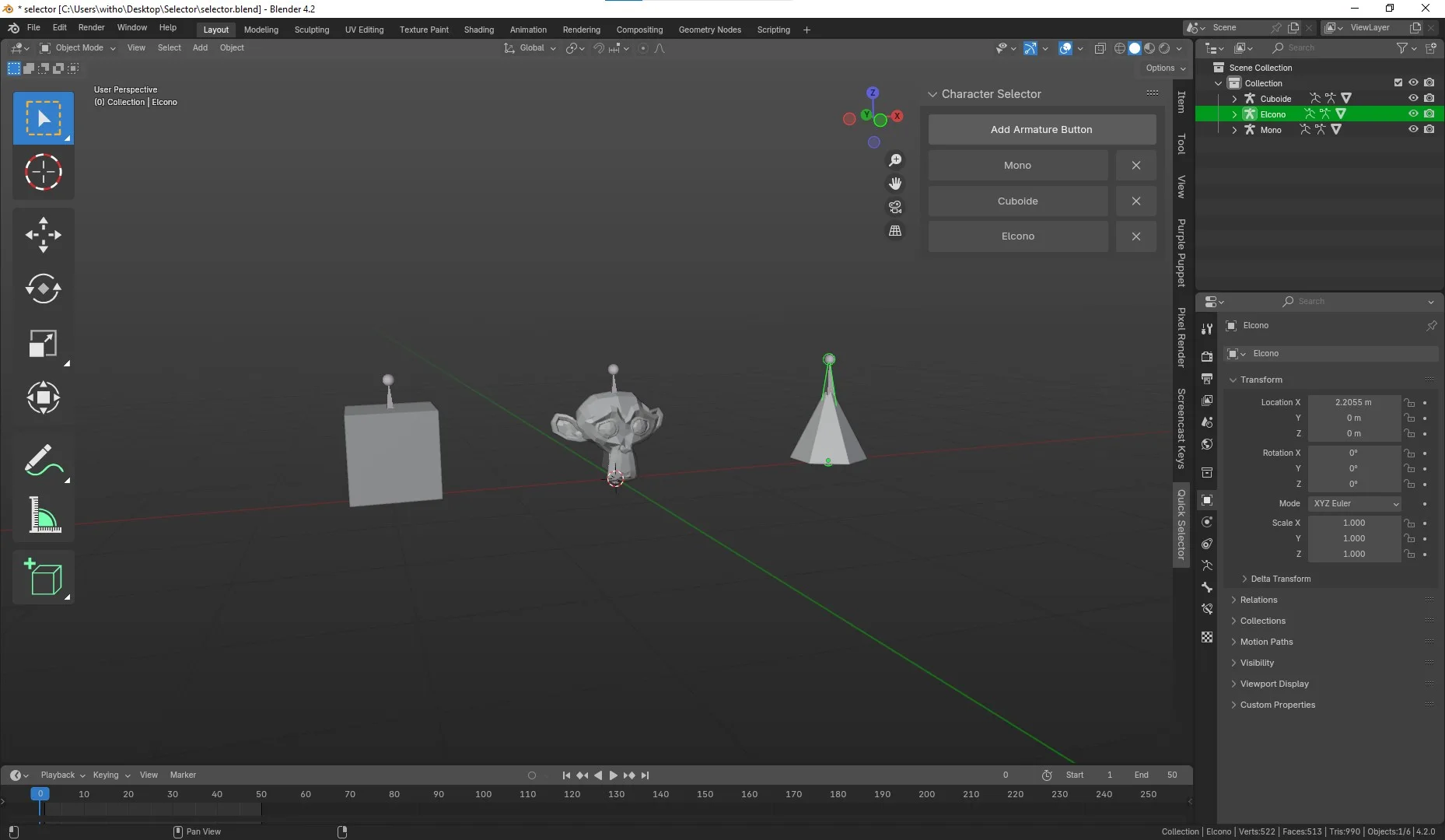Viewport: 1445px width, 840px height.
Task: Open the Object Constraints tab icon
Action: pos(1207,544)
